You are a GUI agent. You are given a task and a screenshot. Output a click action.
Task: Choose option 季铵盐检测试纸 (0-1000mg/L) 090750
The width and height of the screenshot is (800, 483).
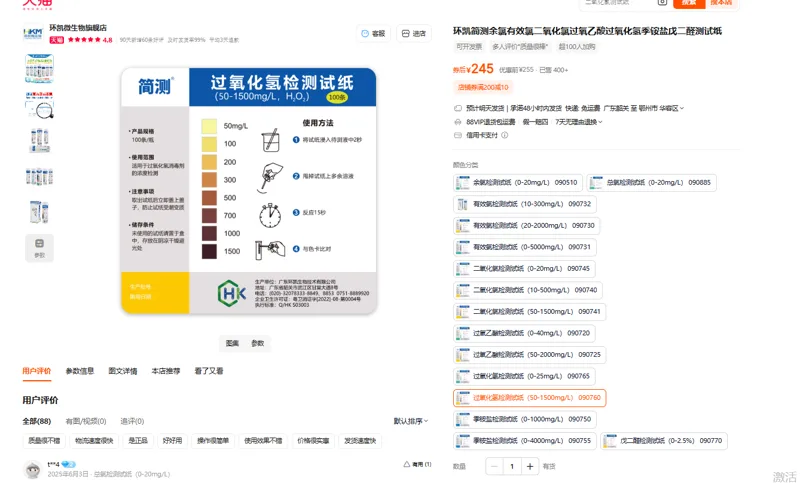tap(524, 419)
